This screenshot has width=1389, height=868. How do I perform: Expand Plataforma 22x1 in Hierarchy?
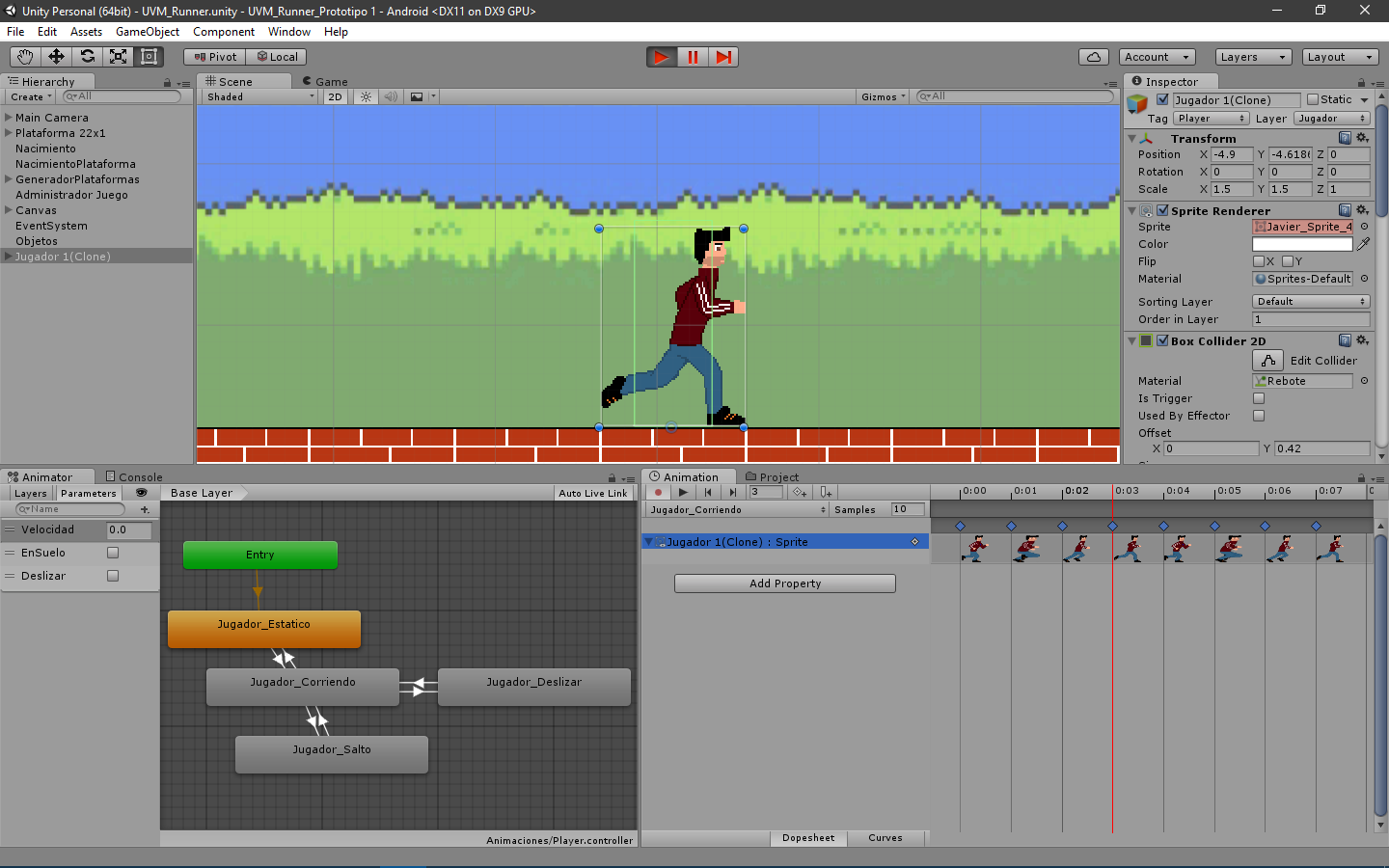[9, 133]
